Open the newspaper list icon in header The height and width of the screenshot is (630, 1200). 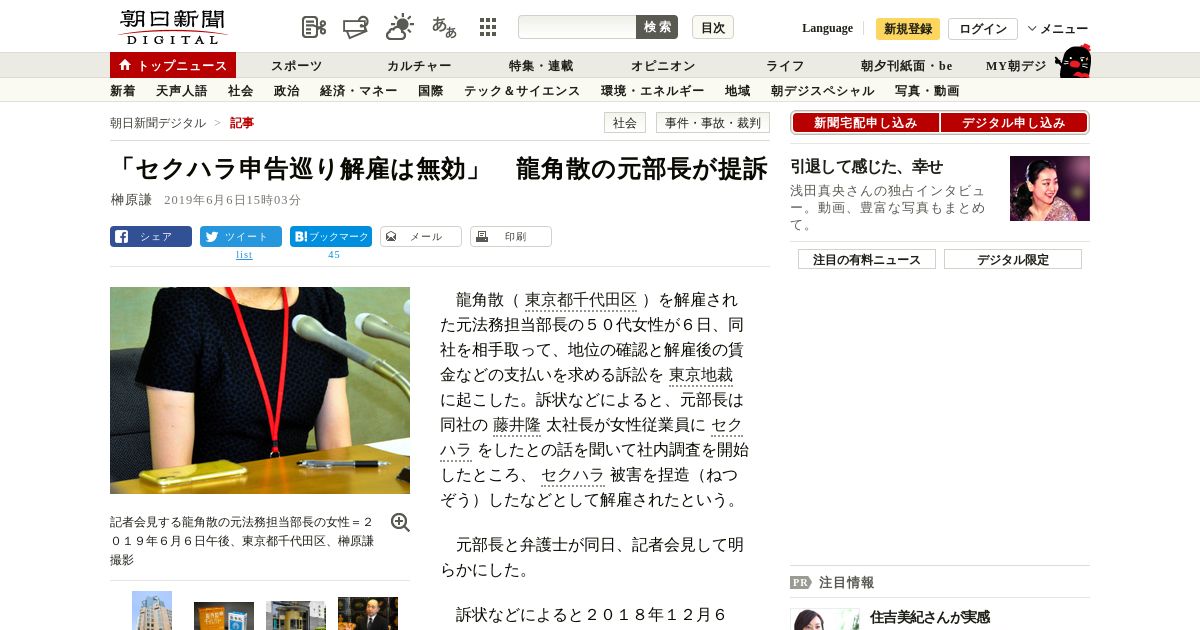[x=314, y=27]
